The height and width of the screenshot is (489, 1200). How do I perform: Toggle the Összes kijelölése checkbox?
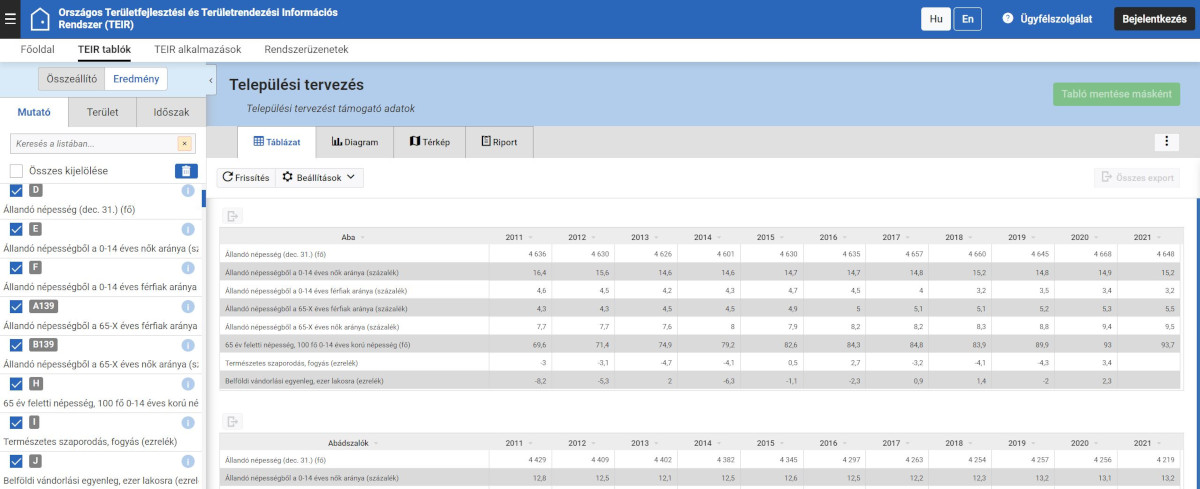click(17, 171)
